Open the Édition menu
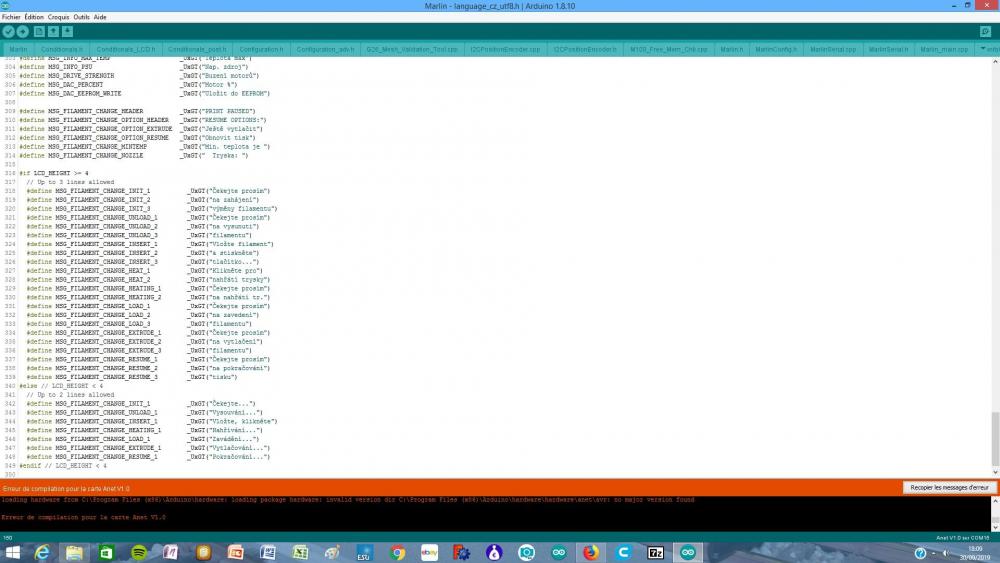This screenshot has width=1000, height=563. 34,17
